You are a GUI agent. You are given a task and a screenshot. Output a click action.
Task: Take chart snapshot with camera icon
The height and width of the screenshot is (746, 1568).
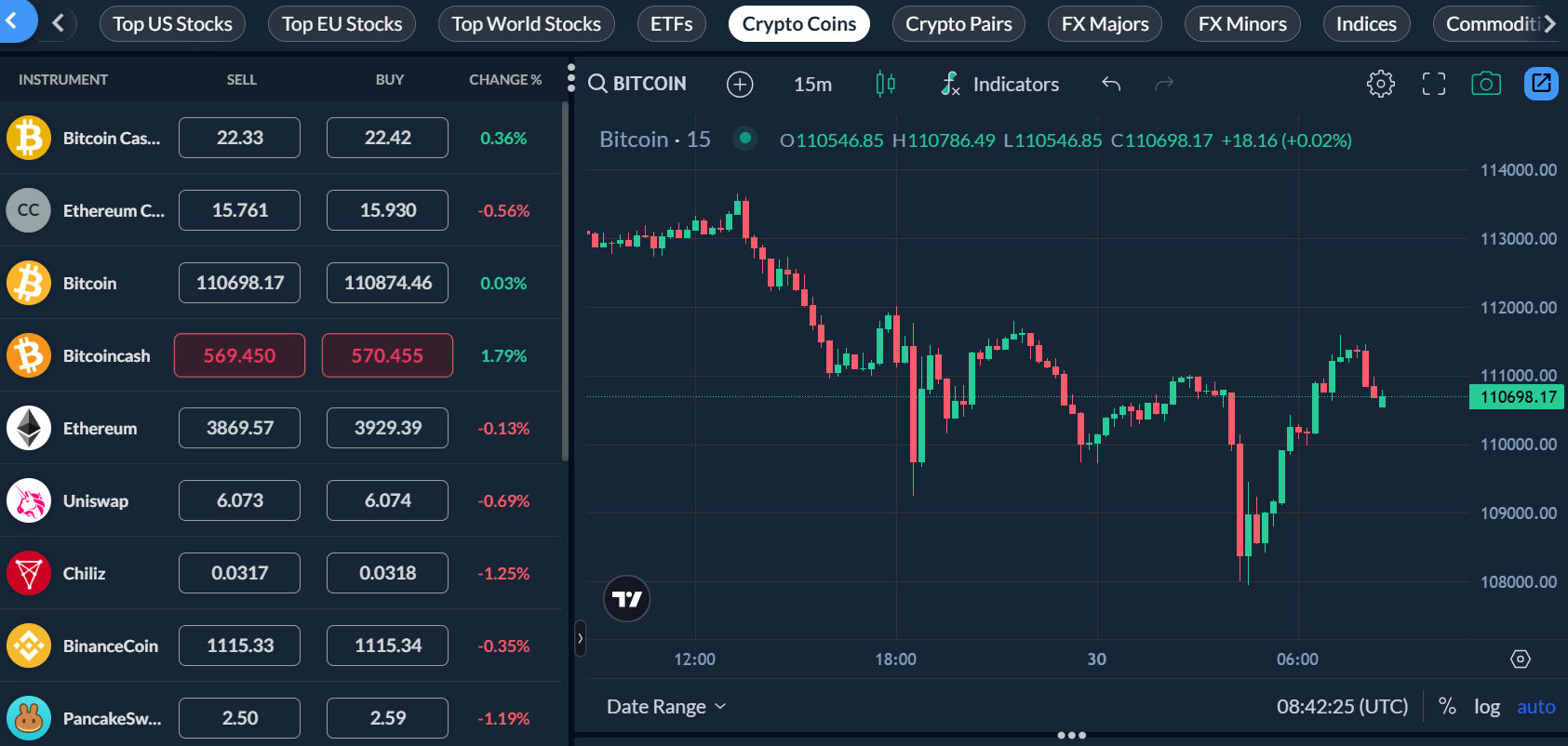pos(1485,84)
